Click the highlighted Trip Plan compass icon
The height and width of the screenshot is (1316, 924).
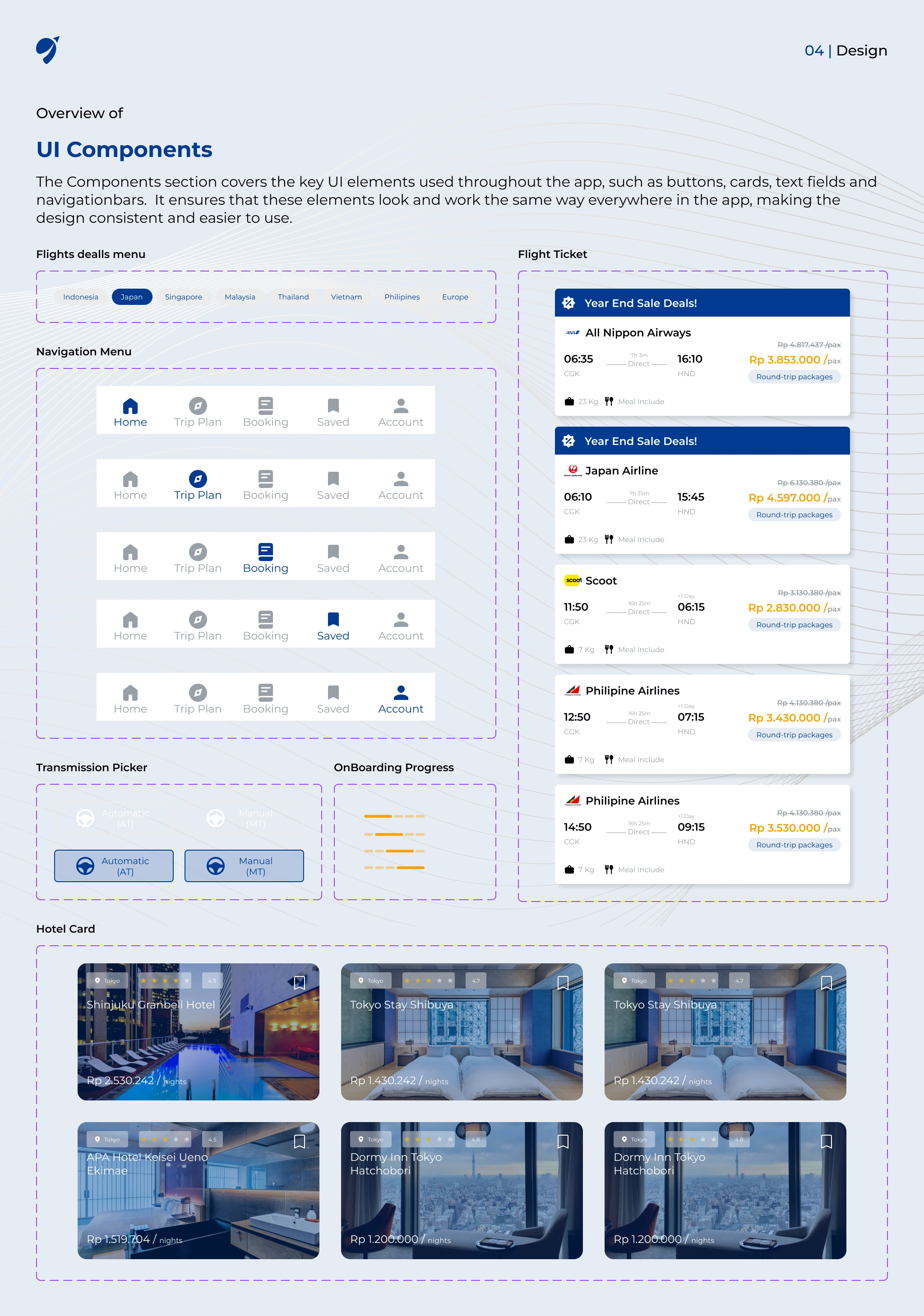point(198,479)
